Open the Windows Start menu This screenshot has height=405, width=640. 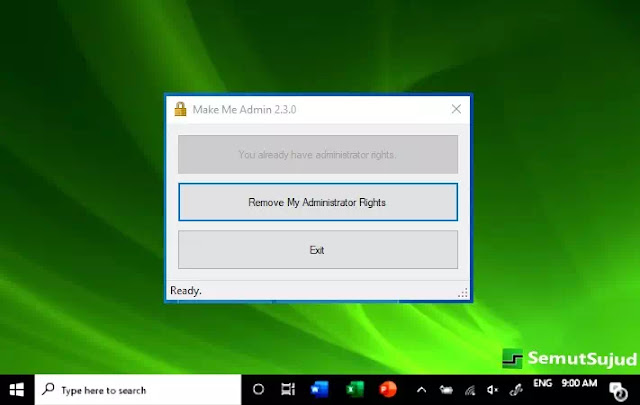(x=17, y=390)
